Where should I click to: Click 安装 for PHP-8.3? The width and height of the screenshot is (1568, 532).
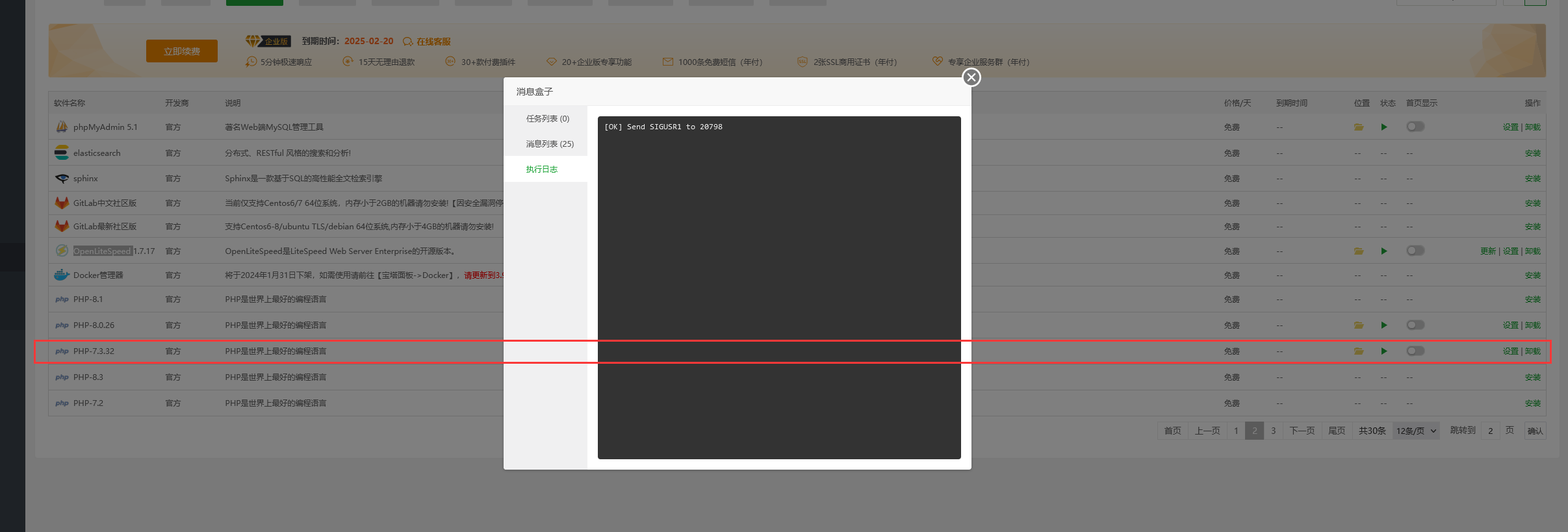(1533, 377)
